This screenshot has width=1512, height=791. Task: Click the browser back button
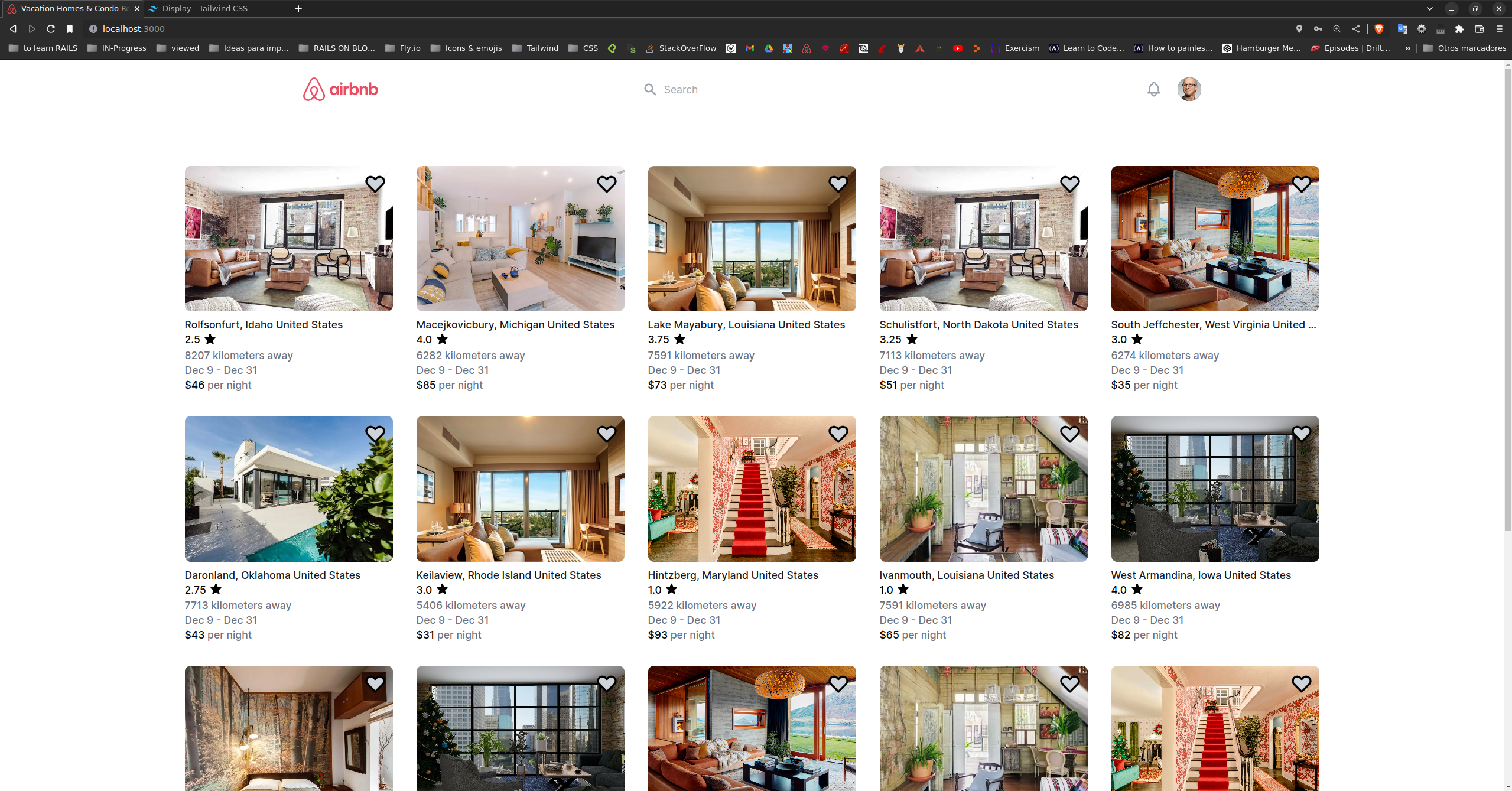[x=13, y=29]
